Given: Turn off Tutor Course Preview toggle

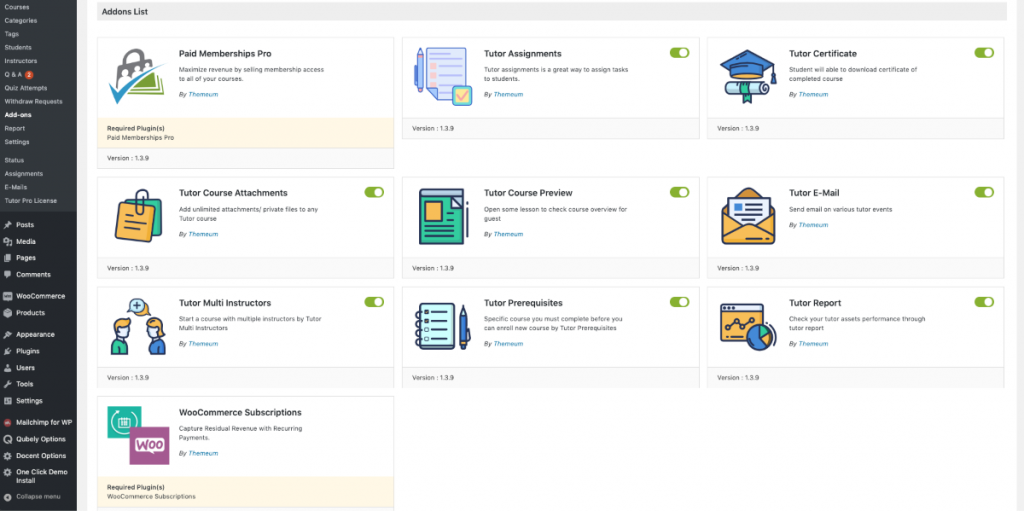Looking at the screenshot, I should coord(679,192).
